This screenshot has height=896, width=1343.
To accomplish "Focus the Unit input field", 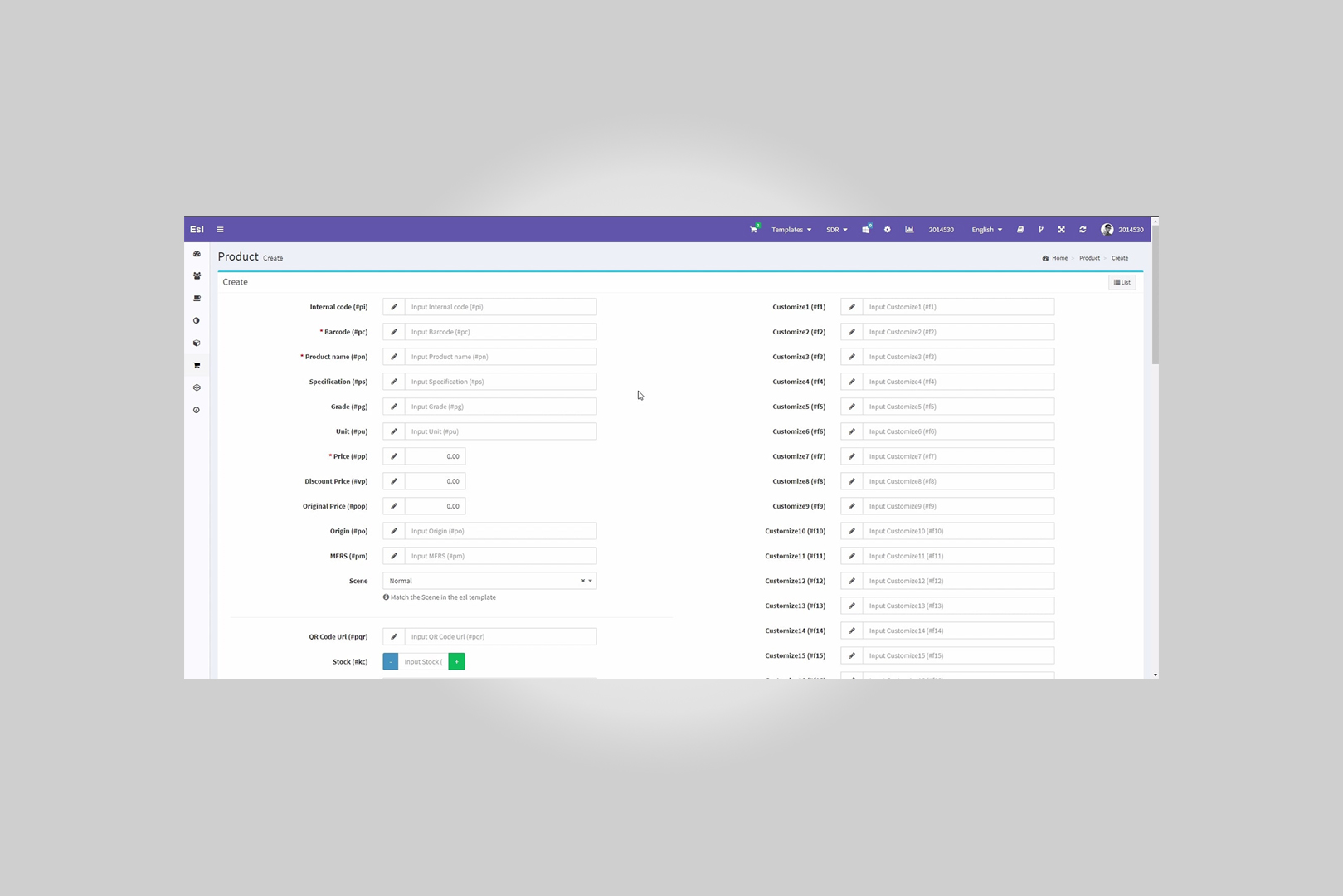I will point(500,431).
